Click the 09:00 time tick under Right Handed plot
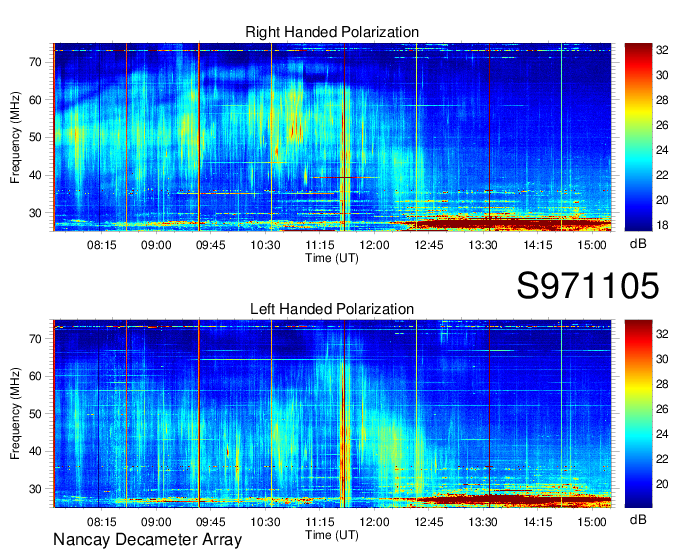Screen dimensions: 680x552 (x=156, y=245)
